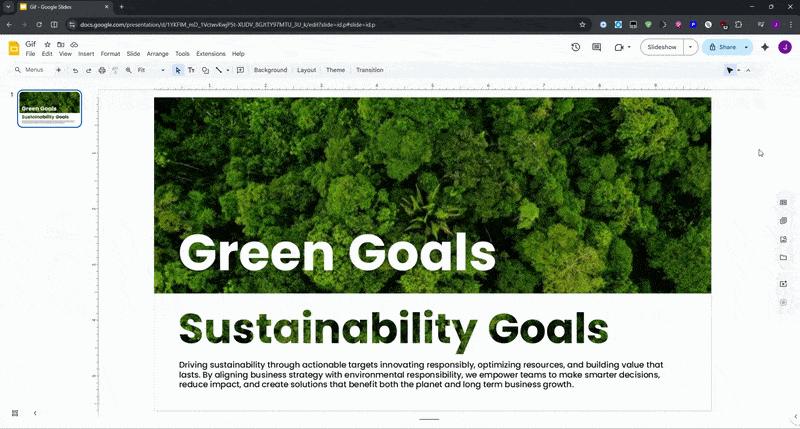This screenshot has width=800, height=429.
Task: Open a new browser tab
Action: click(x=121, y=7)
